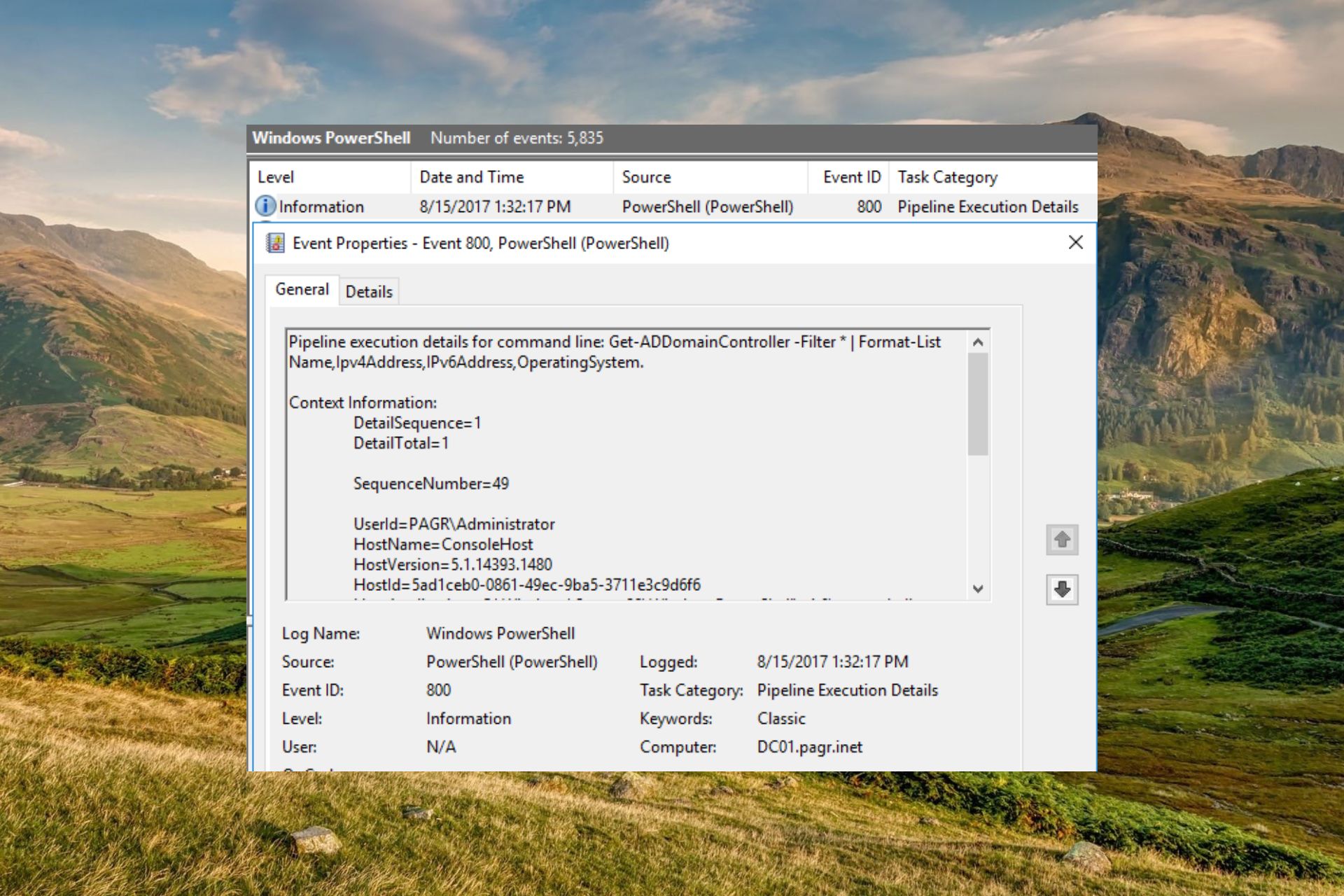This screenshot has width=1344, height=896.
Task: Click the Task Category value in properties
Action: [847, 690]
